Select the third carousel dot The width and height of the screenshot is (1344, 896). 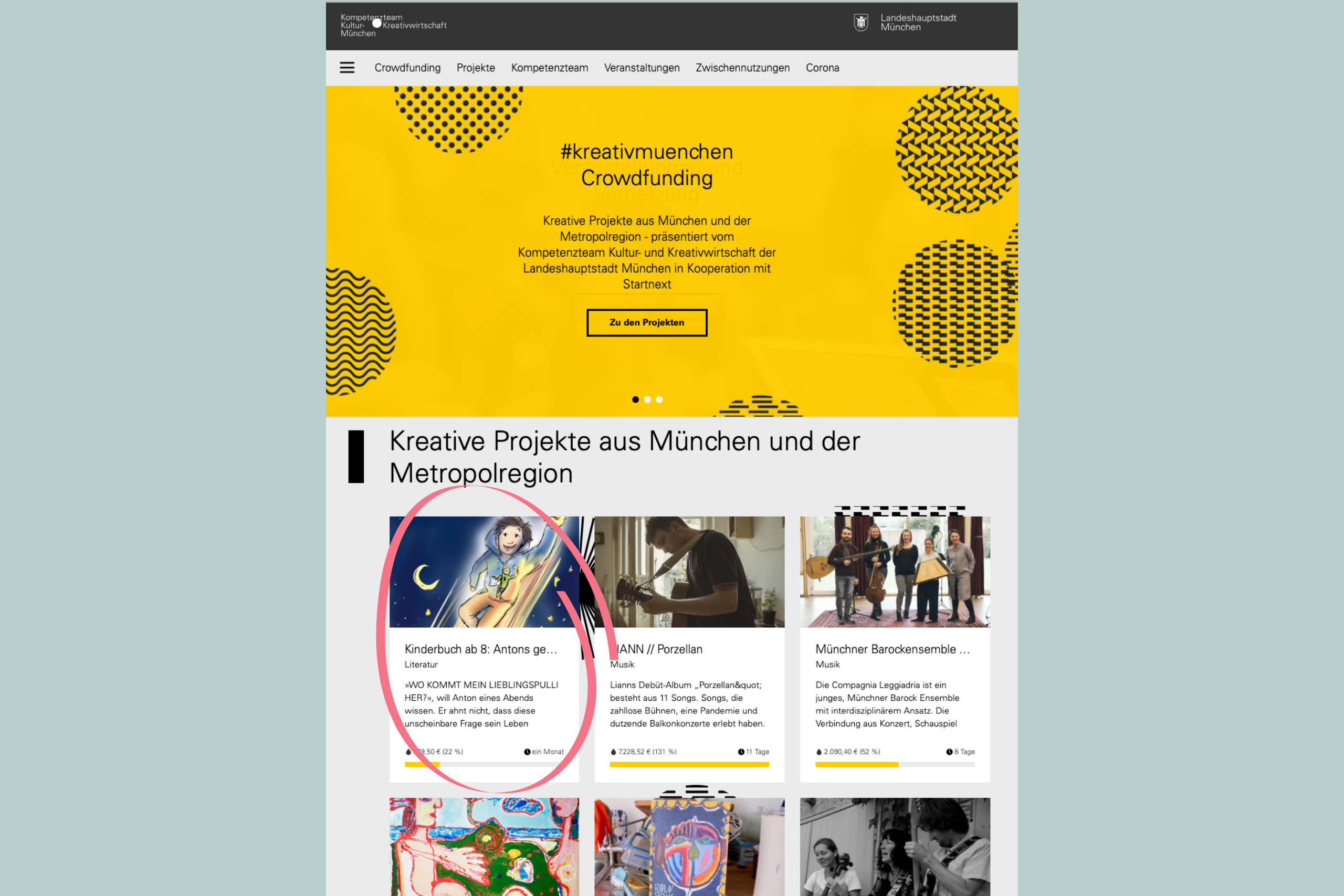click(659, 399)
